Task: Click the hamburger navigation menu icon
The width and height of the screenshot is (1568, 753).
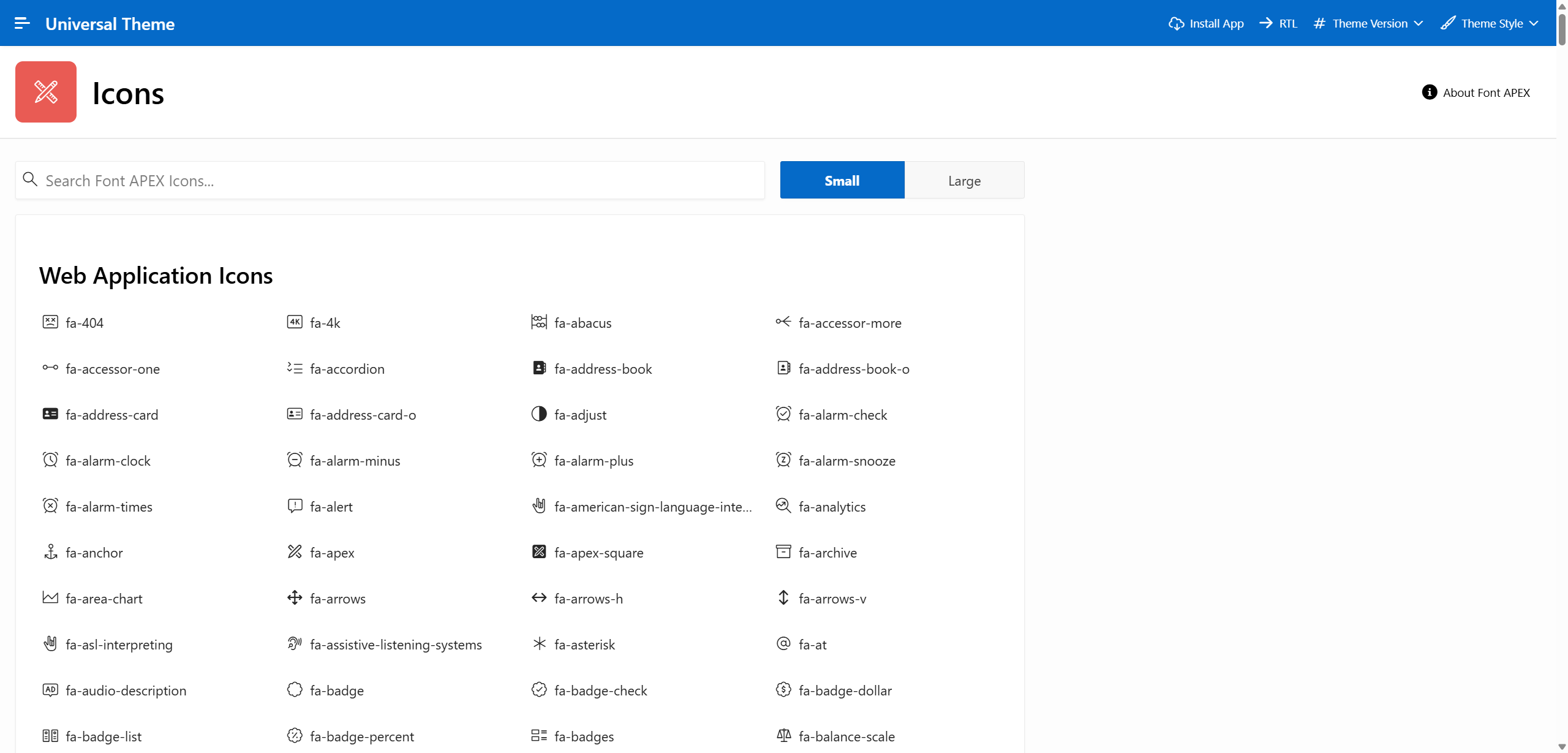Action: click(22, 23)
